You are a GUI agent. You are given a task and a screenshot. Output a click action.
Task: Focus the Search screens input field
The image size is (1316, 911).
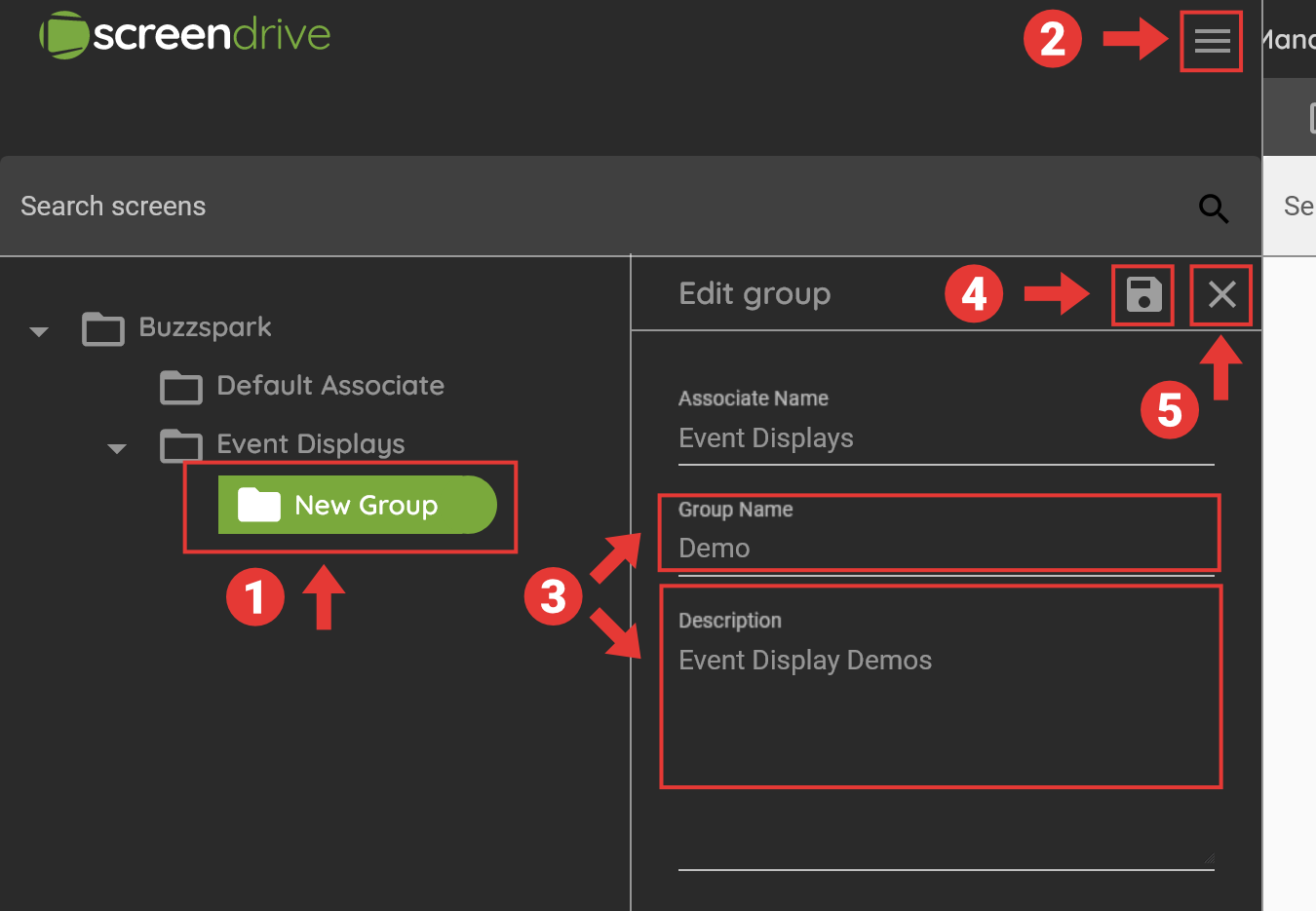point(585,207)
